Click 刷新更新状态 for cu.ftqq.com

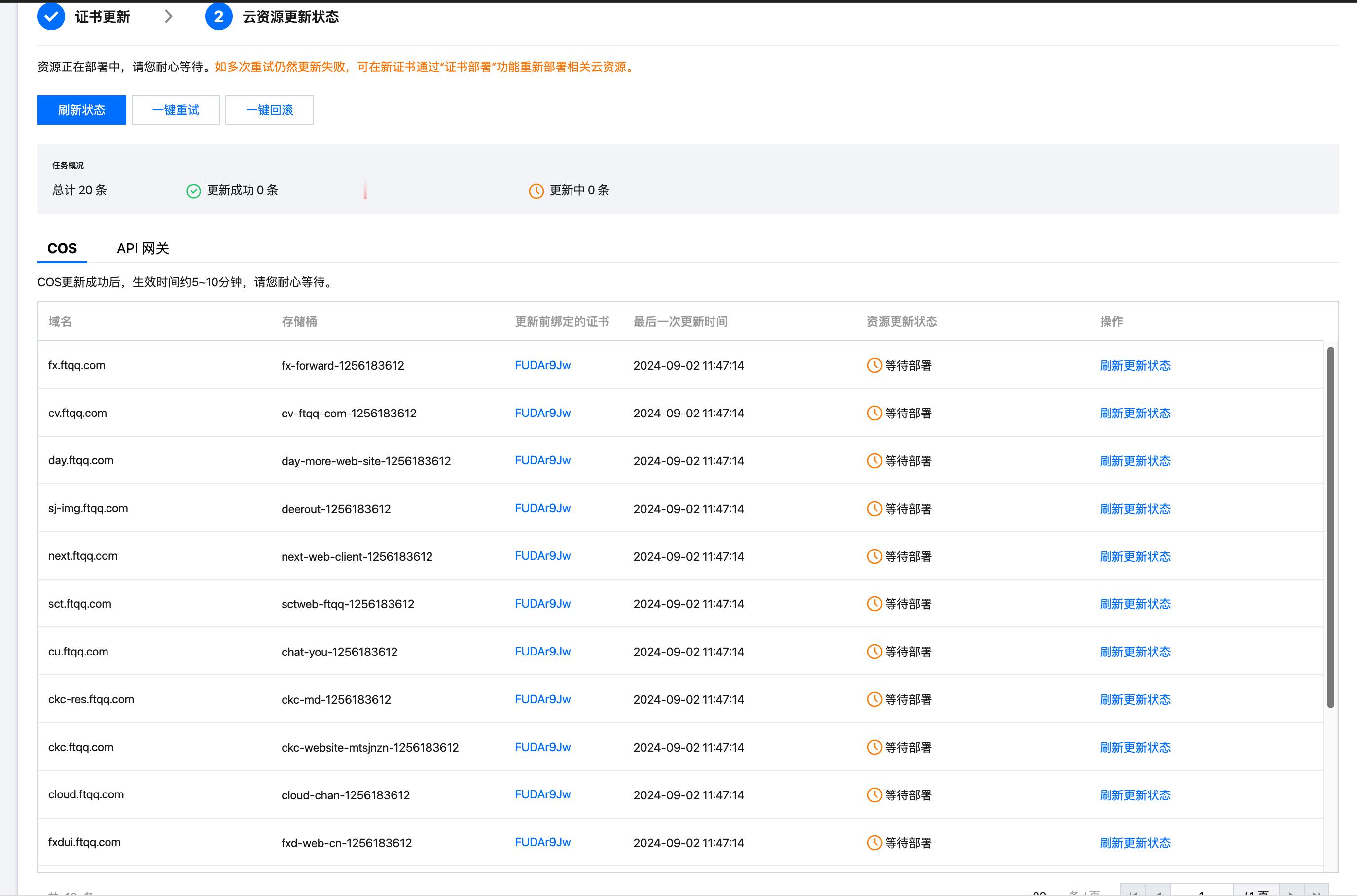(1135, 652)
